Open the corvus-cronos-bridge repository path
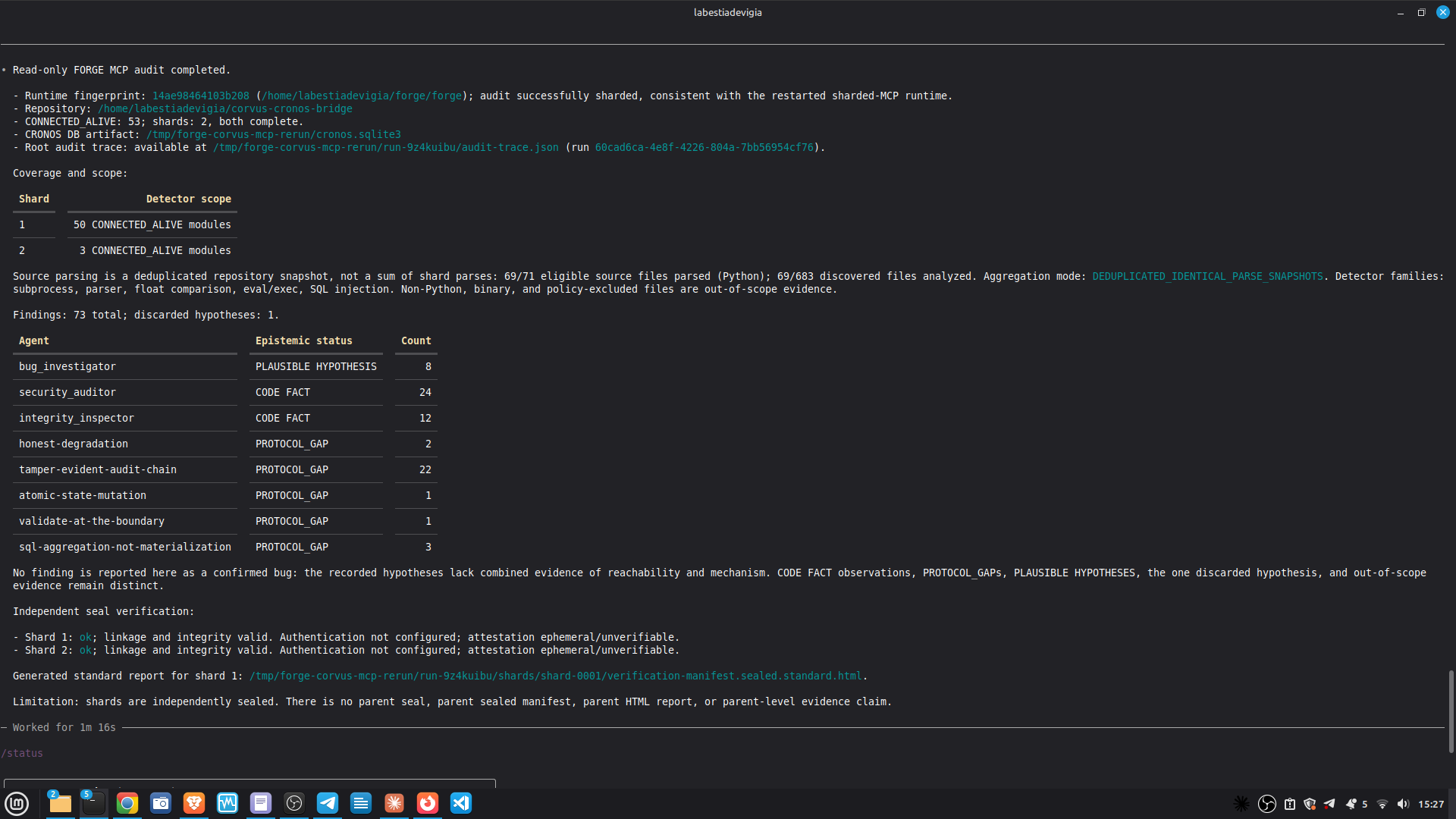The width and height of the screenshot is (1456, 819). (225, 108)
